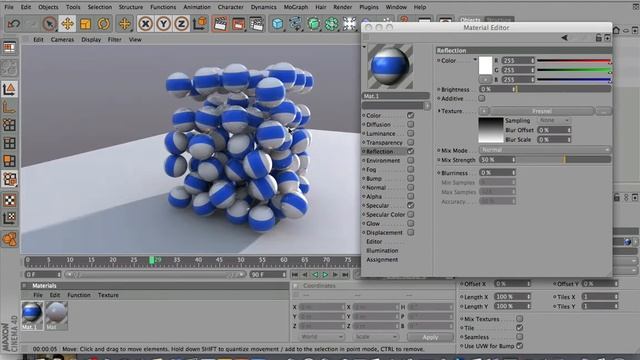Enable the Diffusion channel checkbox
This screenshot has width=640, height=360.
[x=411, y=124]
